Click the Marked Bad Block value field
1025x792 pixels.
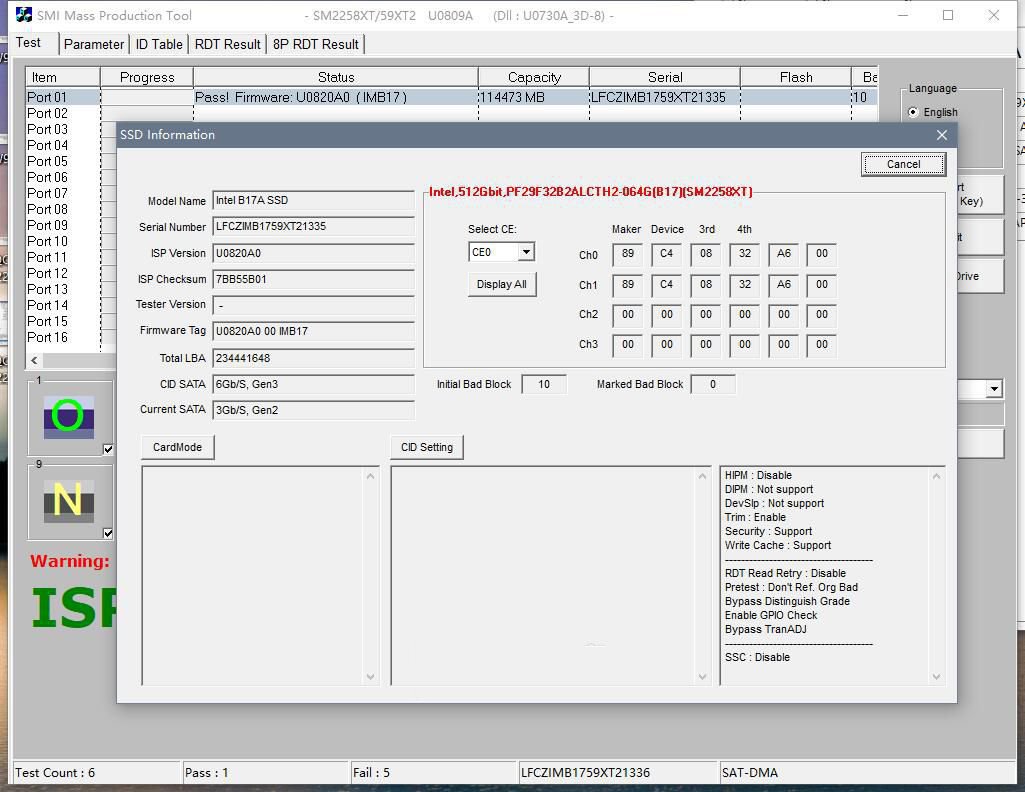[x=713, y=384]
